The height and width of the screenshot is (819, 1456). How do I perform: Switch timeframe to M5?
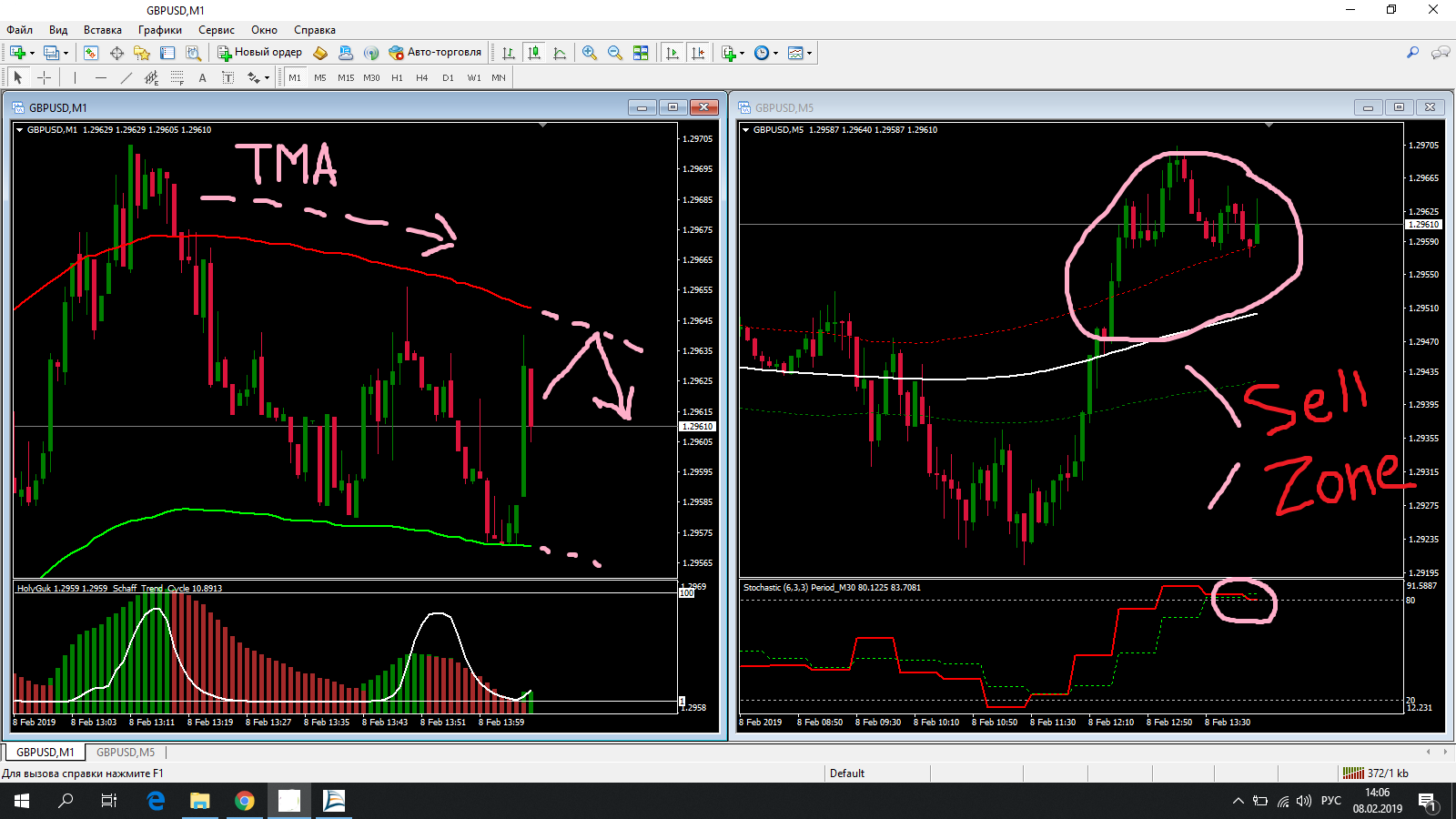[x=320, y=77]
